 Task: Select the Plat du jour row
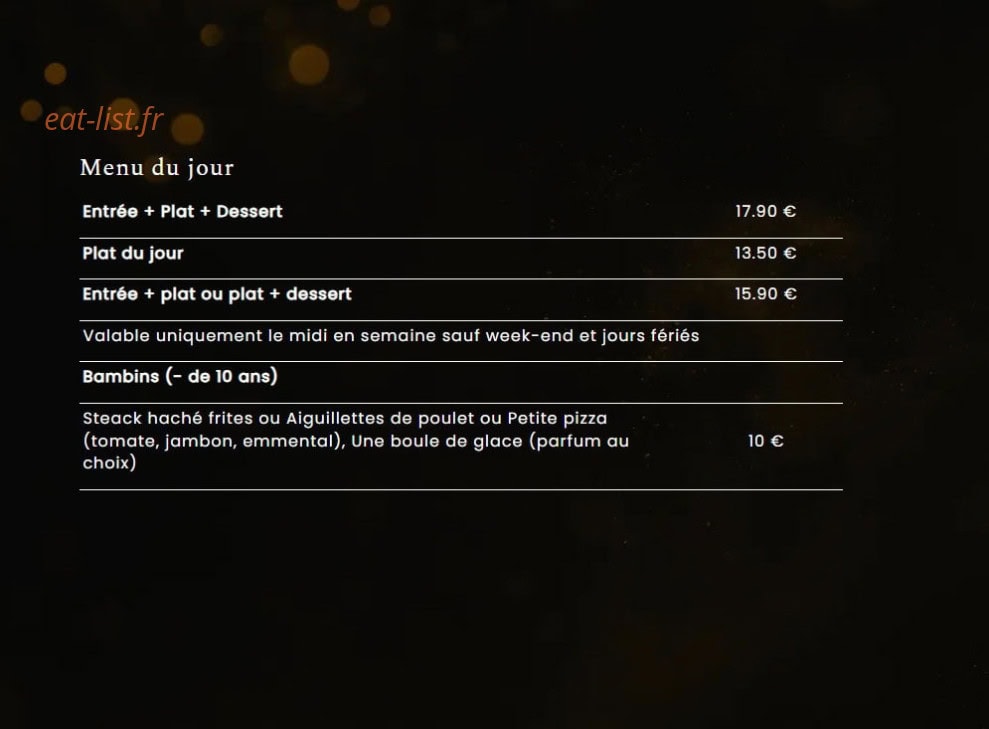(x=461, y=254)
